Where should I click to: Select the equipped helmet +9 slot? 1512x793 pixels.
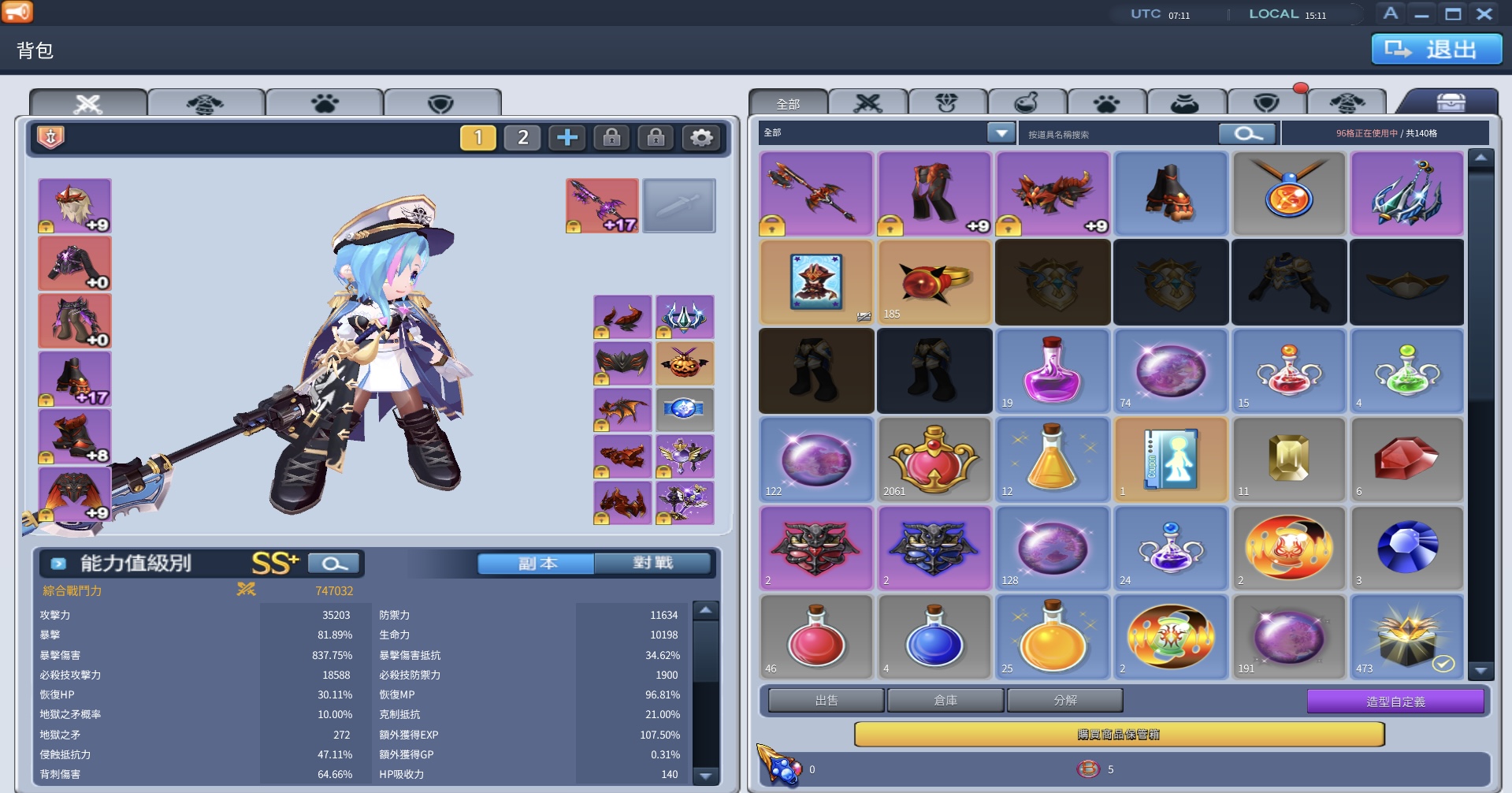click(x=75, y=206)
